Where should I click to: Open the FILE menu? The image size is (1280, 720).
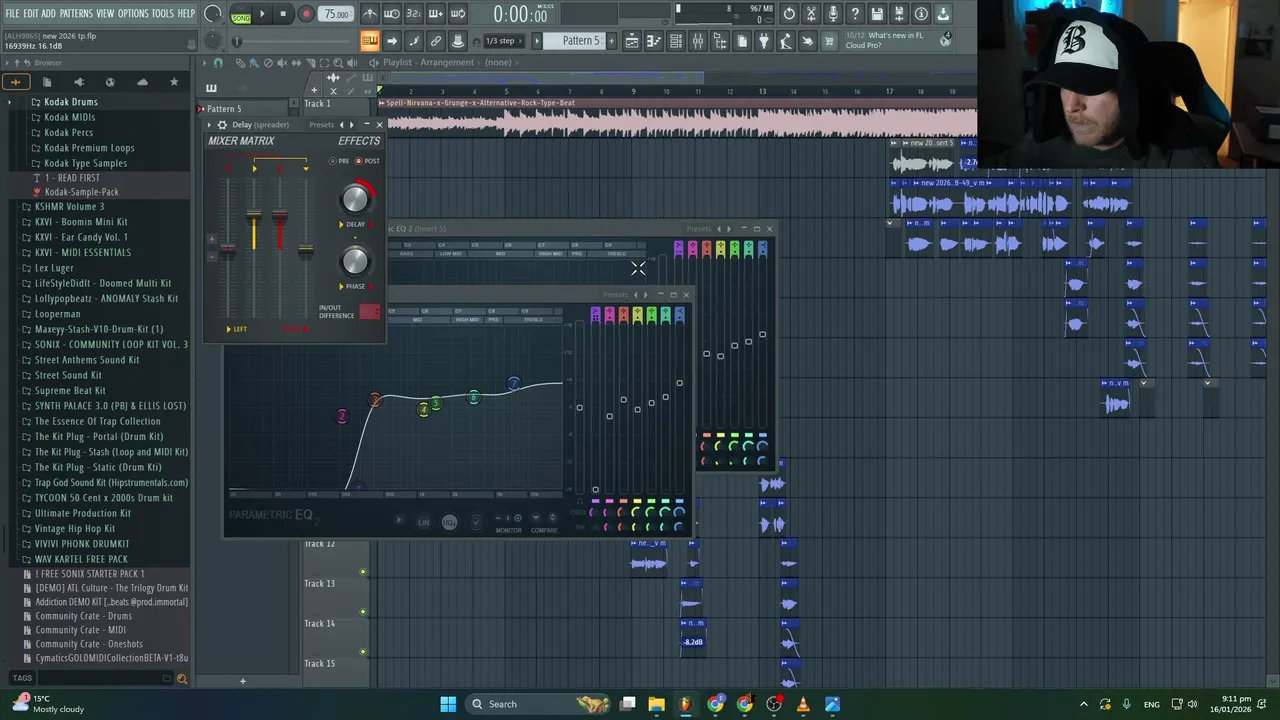12,13
